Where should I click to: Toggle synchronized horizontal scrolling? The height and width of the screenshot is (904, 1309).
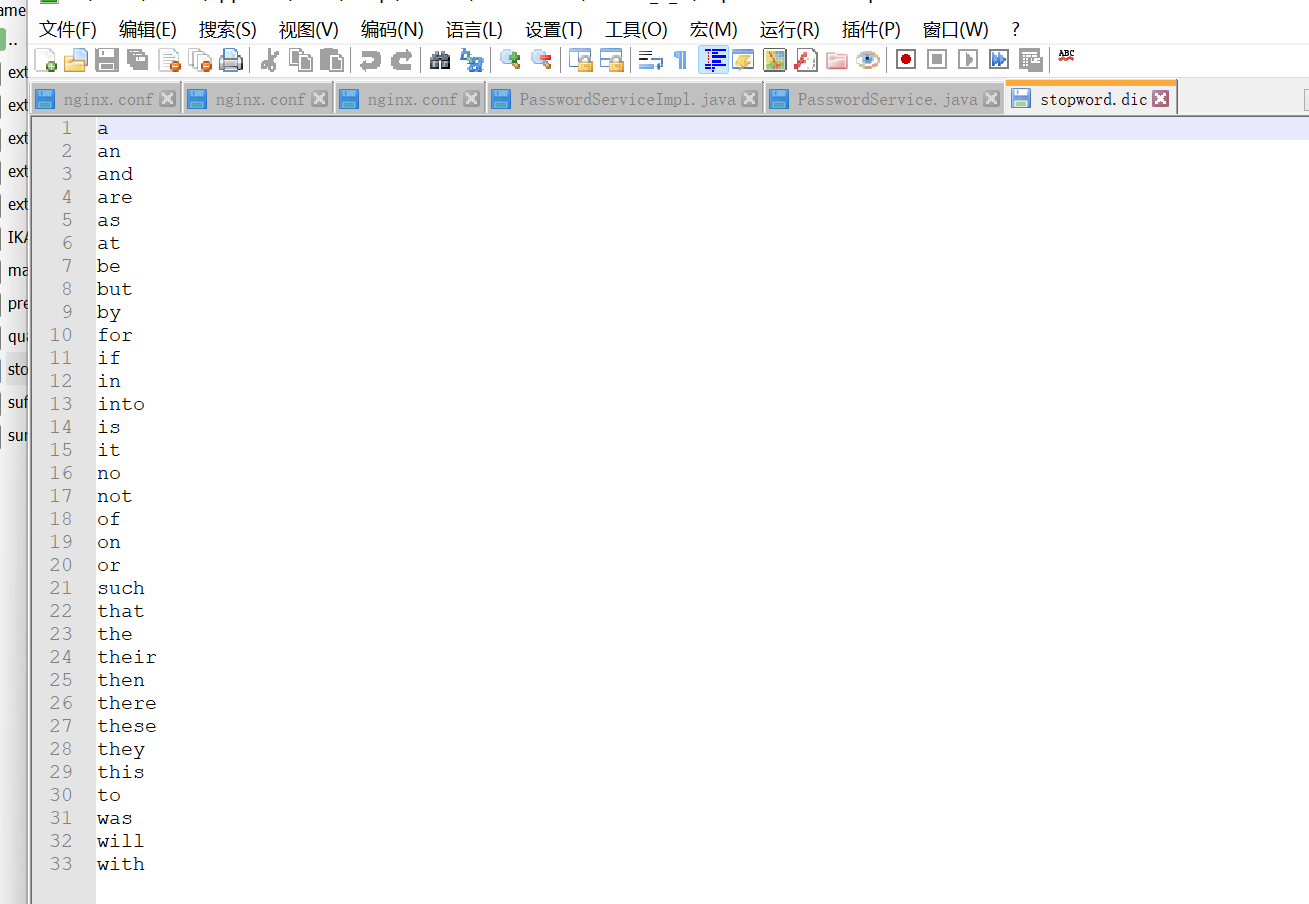coord(612,60)
